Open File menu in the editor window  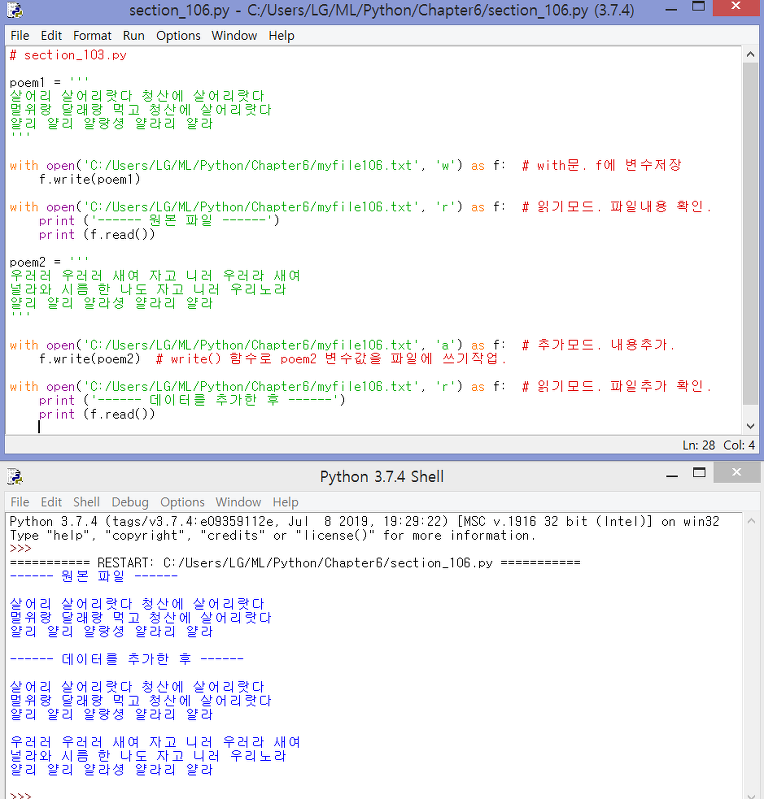click(20, 36)
